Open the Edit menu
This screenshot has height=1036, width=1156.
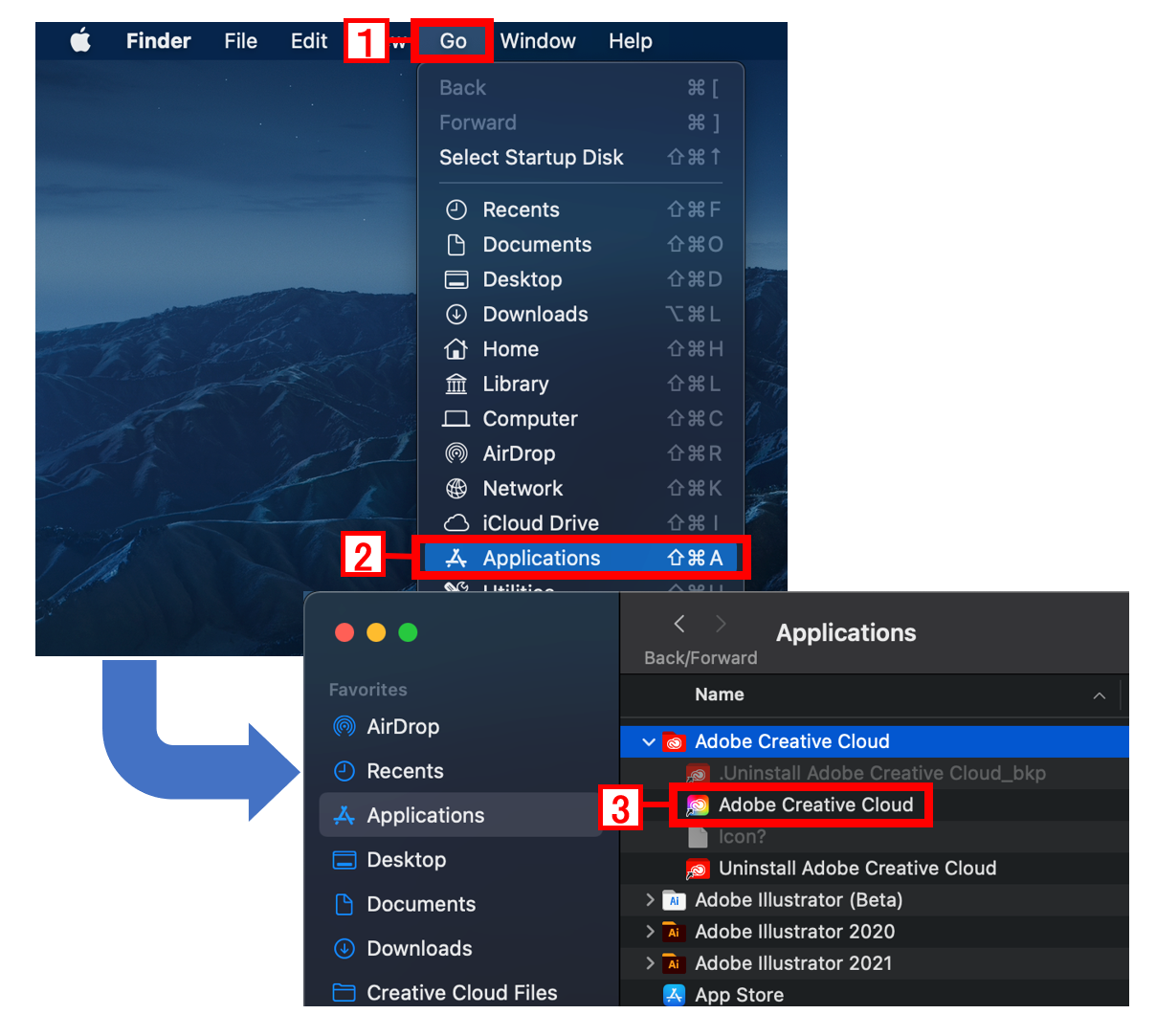click(x=309, y=41)
